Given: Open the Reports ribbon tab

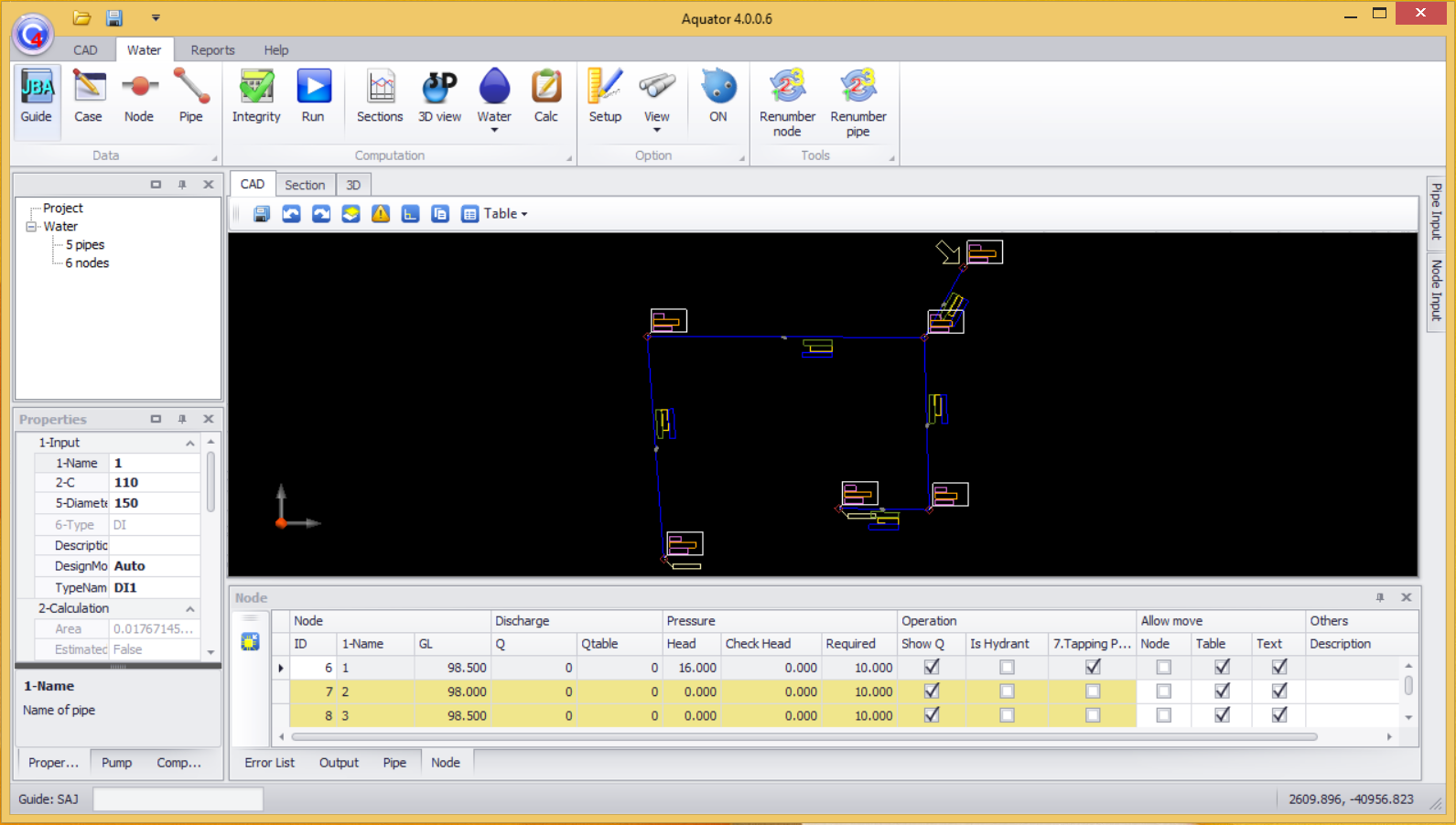Looking at the screenshot, I should click(x=212, y=50).
